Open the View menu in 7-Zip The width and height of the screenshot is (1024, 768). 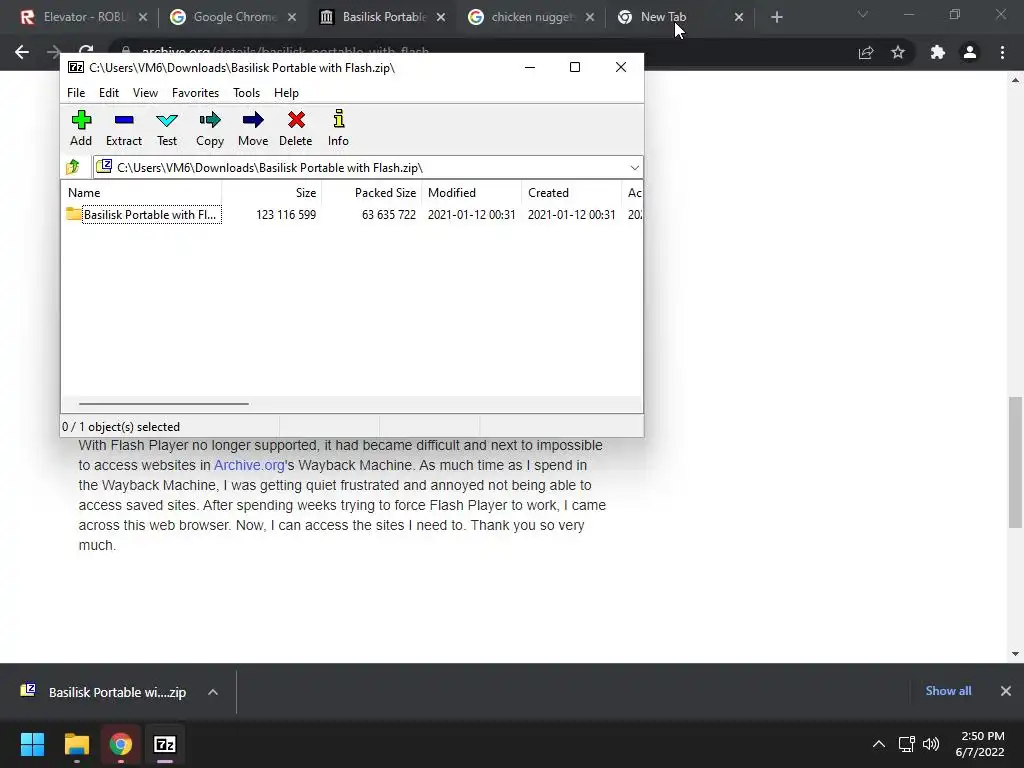pyautogui.click(x=145, y=93)
